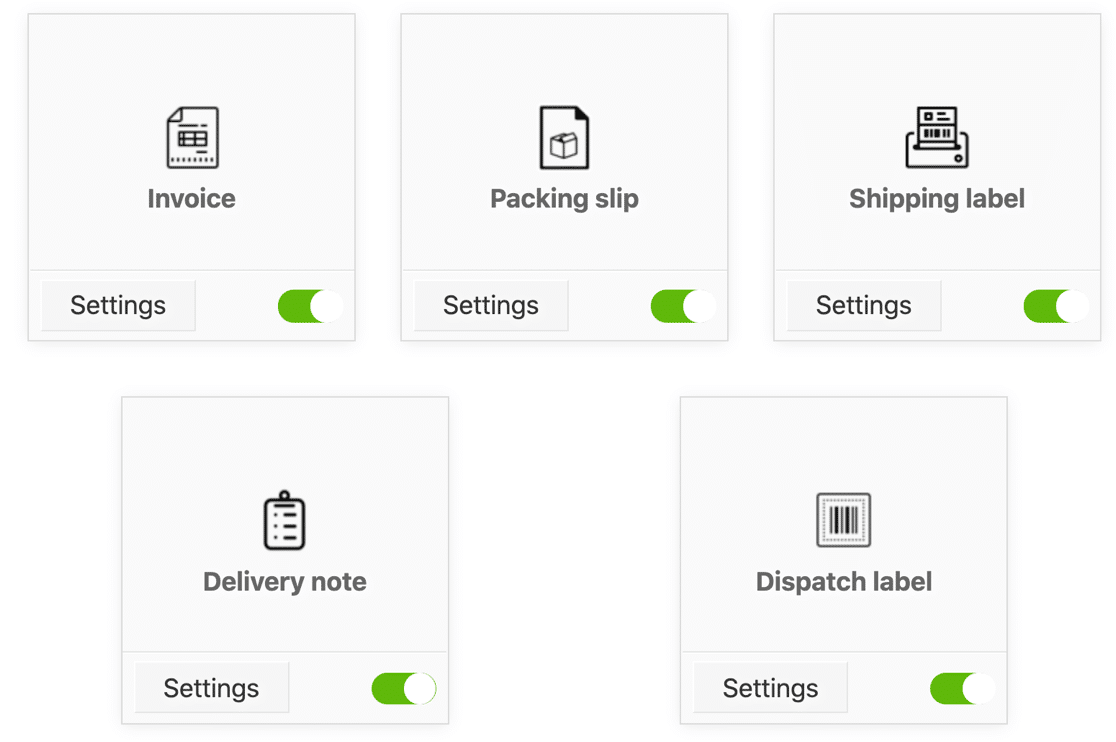The height and width of the screenshot is (742, 1116).
Task: Click the Delivery note heading
Action: click(285, 582)
